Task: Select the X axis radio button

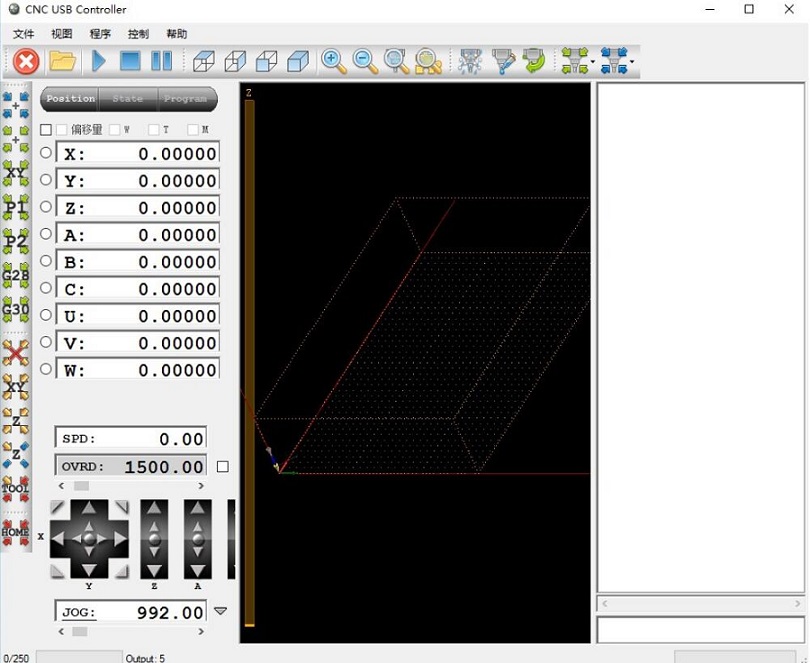Action: coord(46,152)
